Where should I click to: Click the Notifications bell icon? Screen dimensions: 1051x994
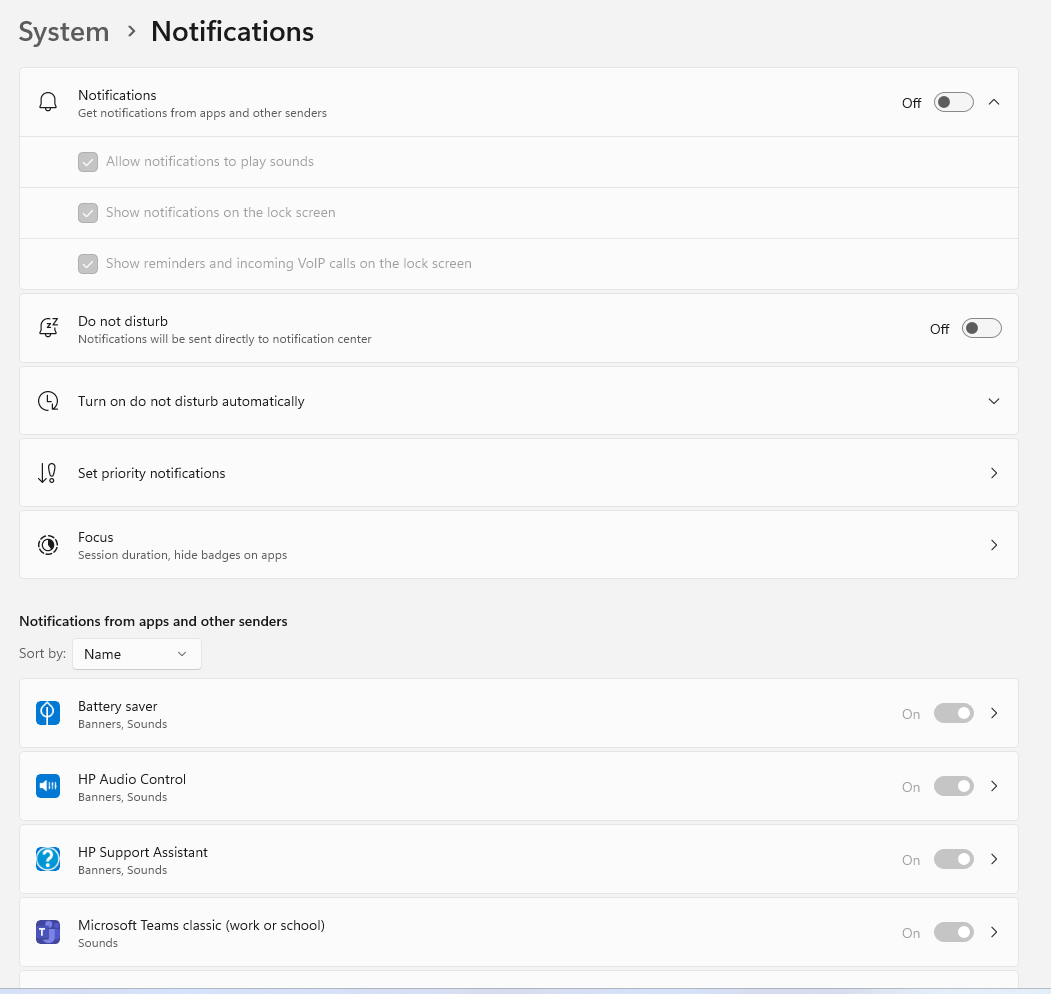[48, 102]
